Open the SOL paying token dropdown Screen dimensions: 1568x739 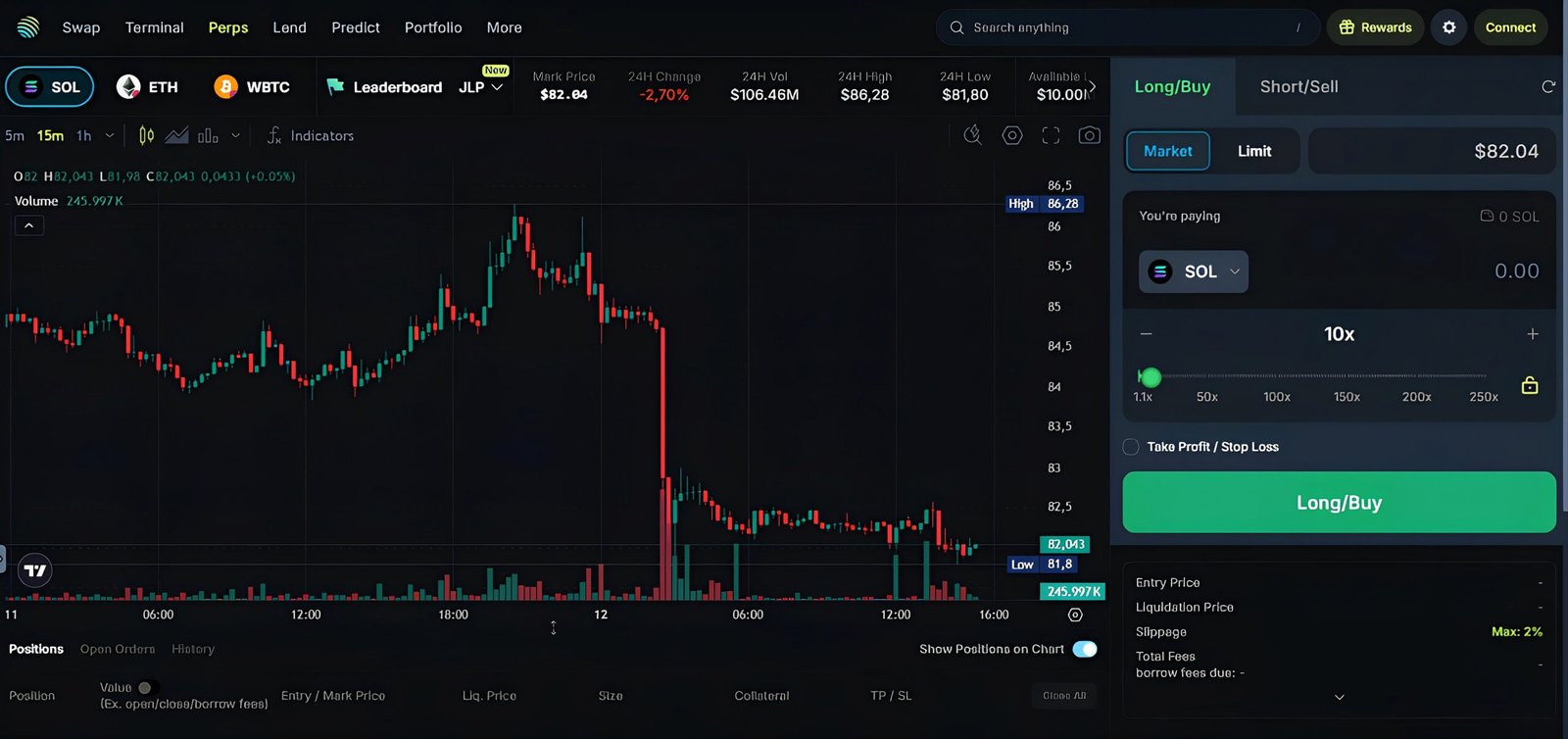(1194, 271)
